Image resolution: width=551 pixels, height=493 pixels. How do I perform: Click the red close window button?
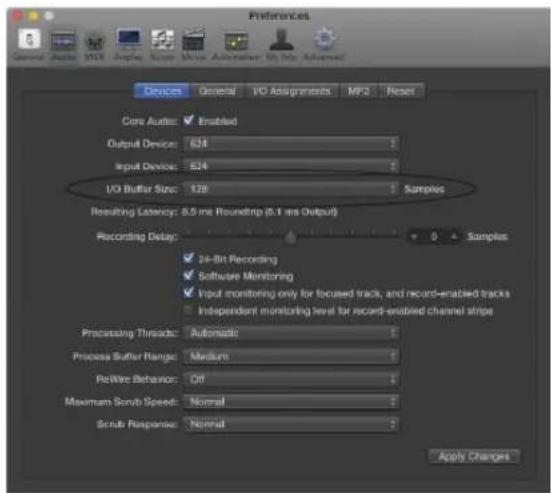(x=17, y=16)
